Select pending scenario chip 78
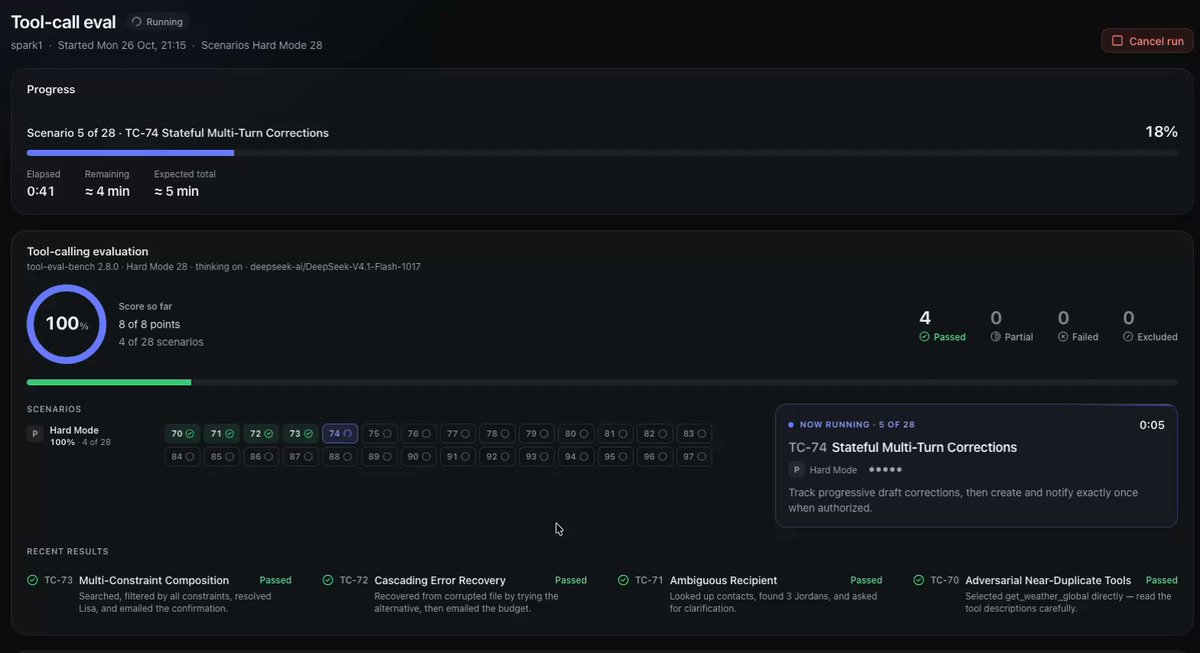 [x=497, y=434]
